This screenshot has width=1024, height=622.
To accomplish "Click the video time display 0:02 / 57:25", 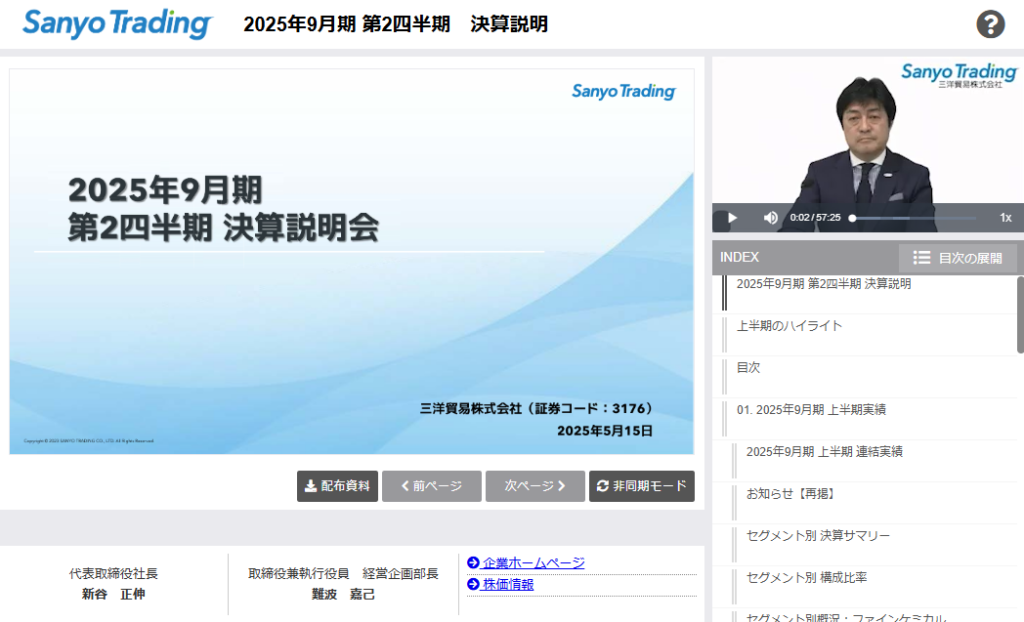I will [815, 218].
